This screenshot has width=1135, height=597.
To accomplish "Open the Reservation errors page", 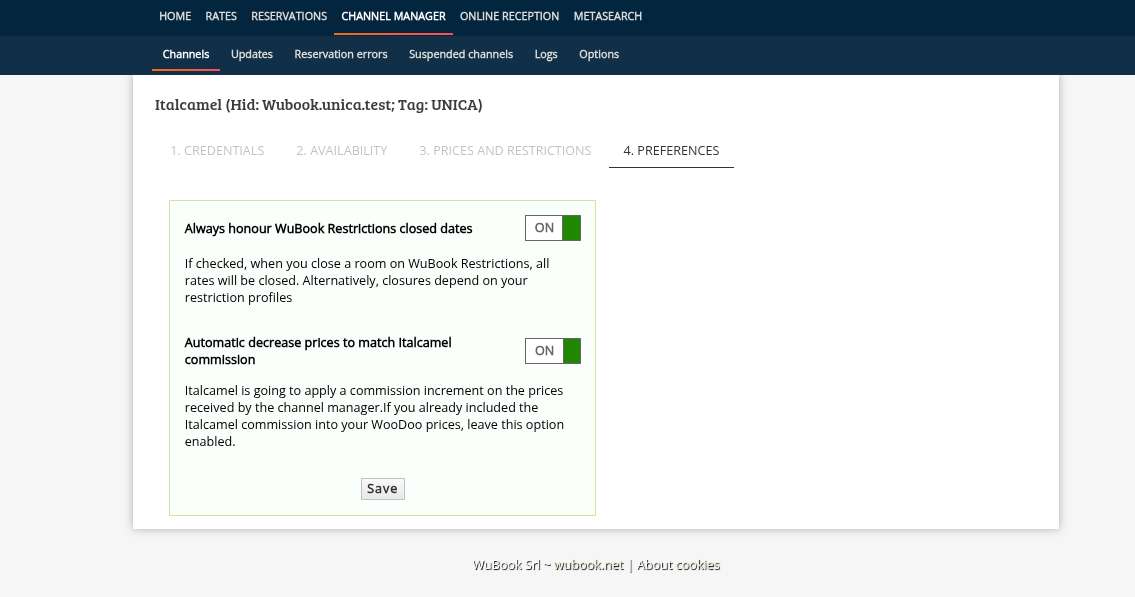I will point(341,54).
